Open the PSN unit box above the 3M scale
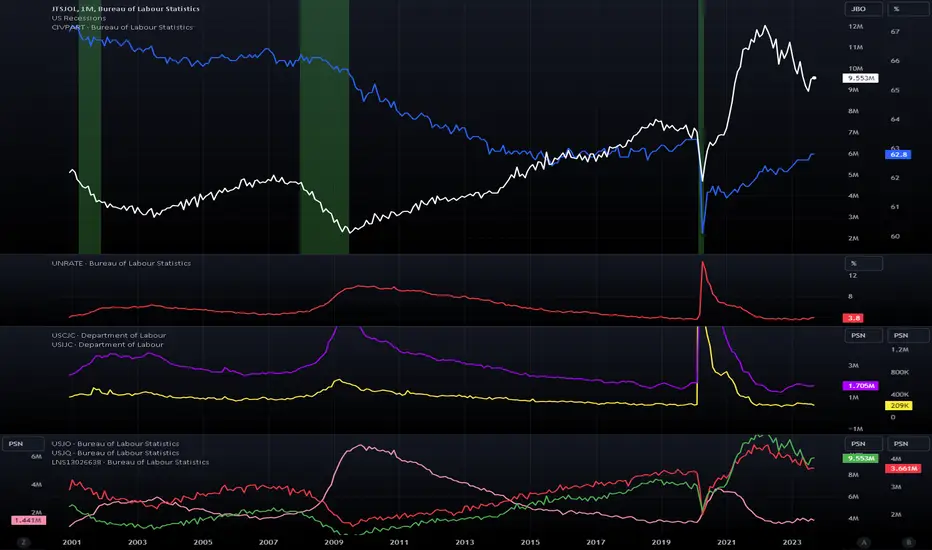Screen dimensions: 932x550 click(x=864, y=335)
